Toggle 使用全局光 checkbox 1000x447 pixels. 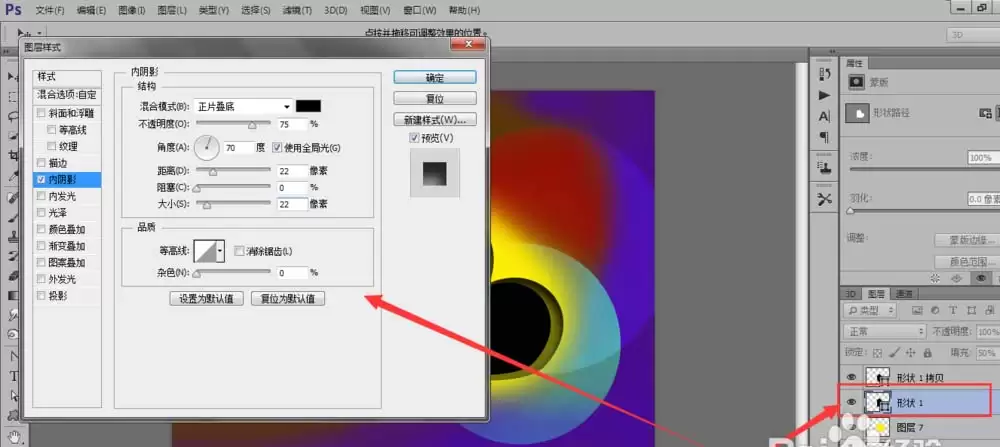277,147
